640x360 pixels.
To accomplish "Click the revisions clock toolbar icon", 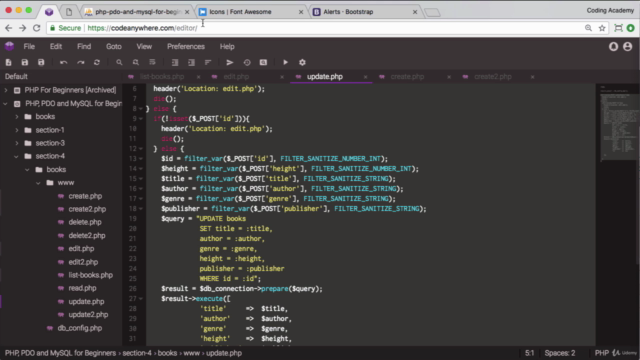I will pyautogui.click(x=247, y=62).
